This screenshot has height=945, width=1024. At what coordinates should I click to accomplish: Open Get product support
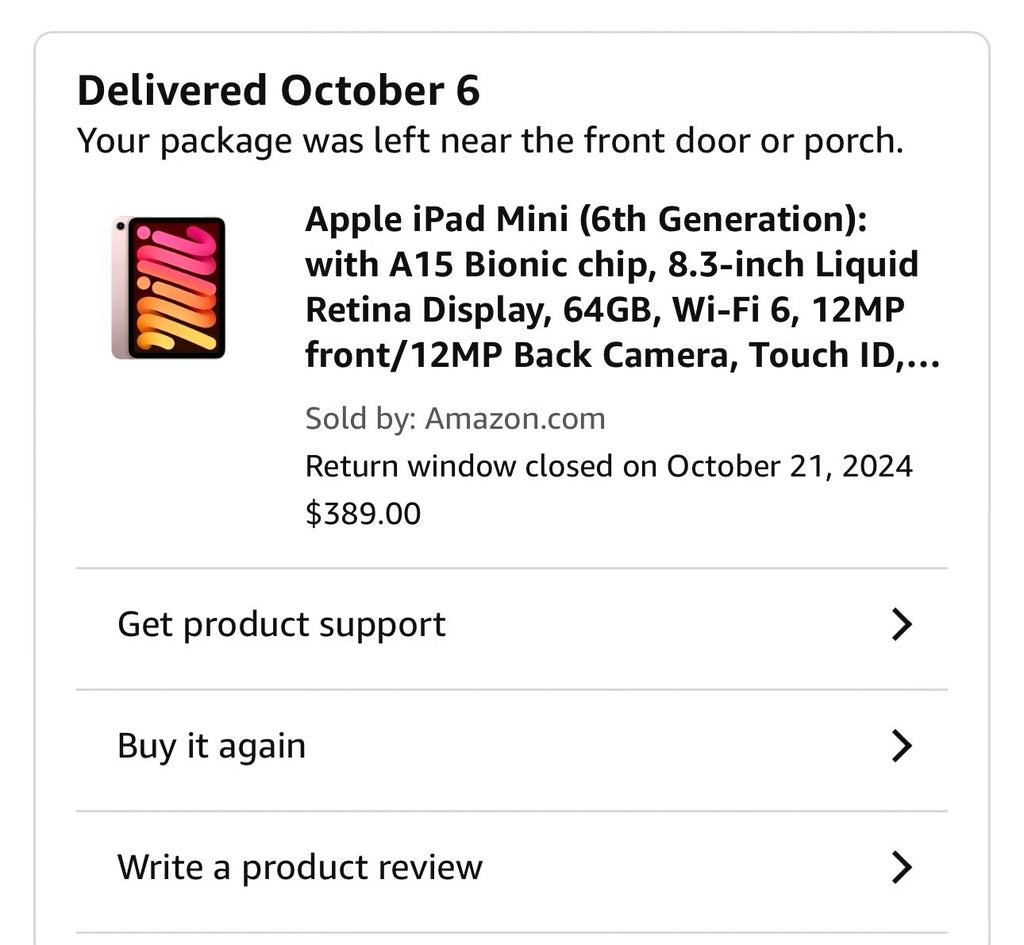click(281, 624)
